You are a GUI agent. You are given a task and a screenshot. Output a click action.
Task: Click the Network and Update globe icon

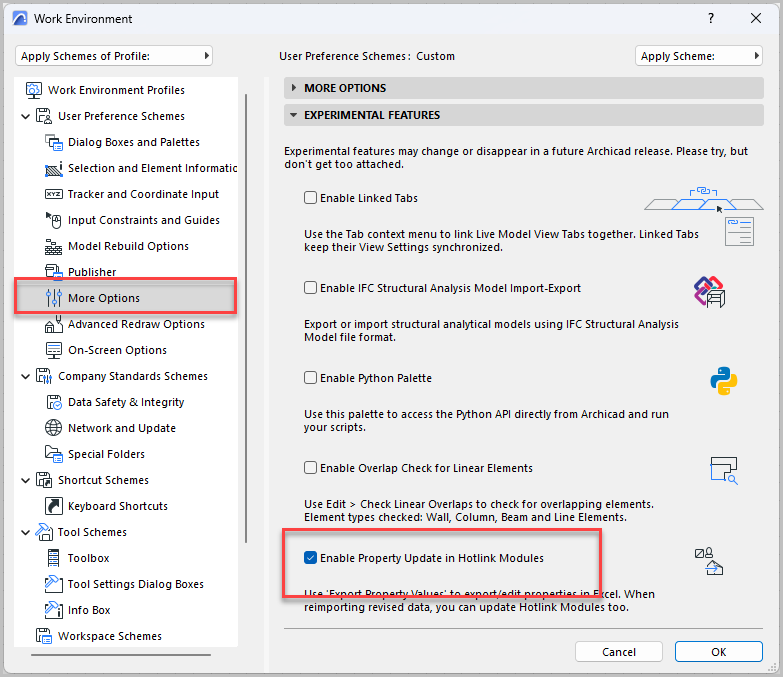coord(54,428)
